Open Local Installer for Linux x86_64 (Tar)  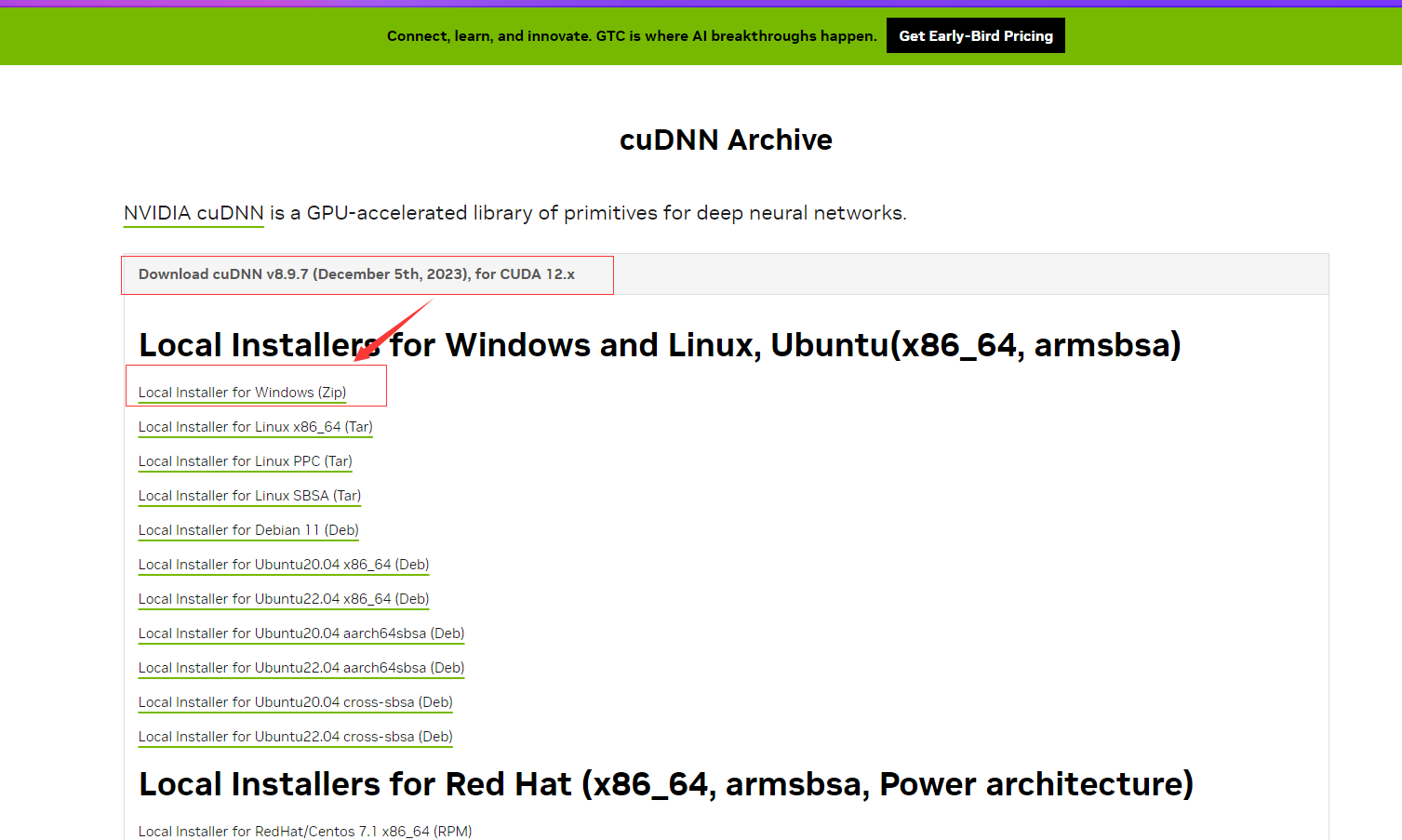pyautogui.click(x=255, y=427)
